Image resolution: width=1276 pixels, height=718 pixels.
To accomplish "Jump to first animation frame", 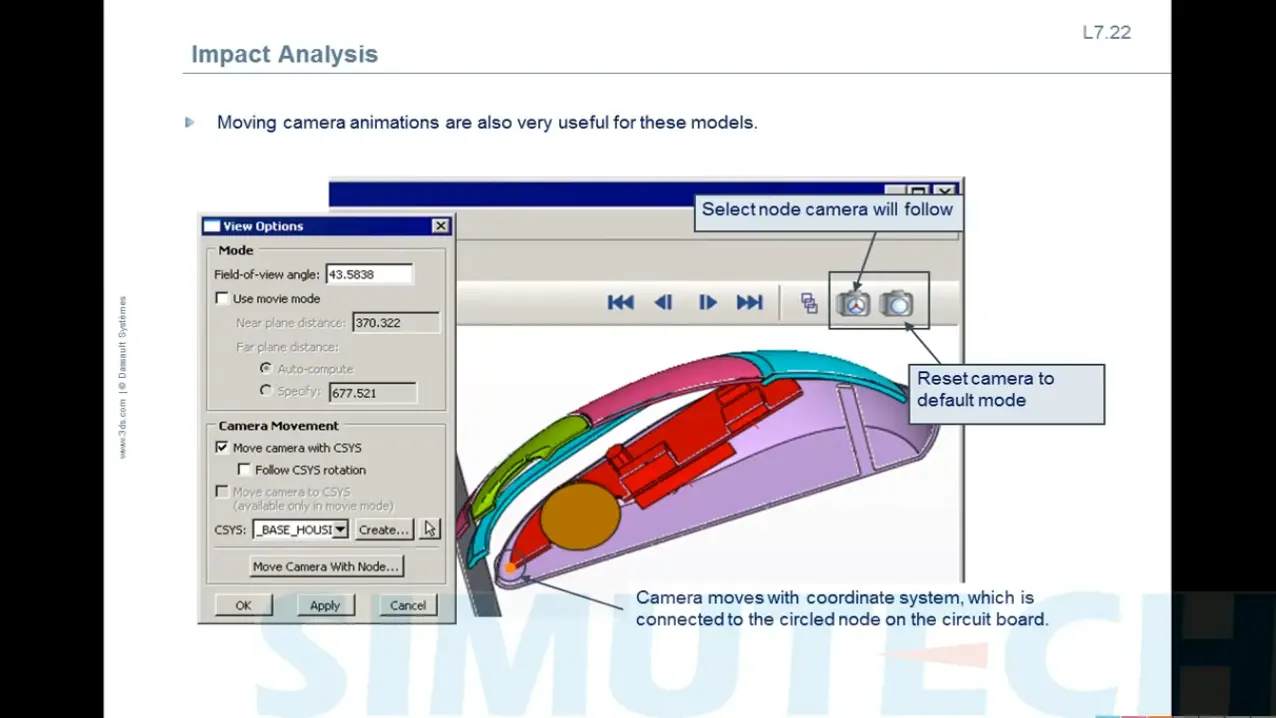I will (x=620, y=302).
